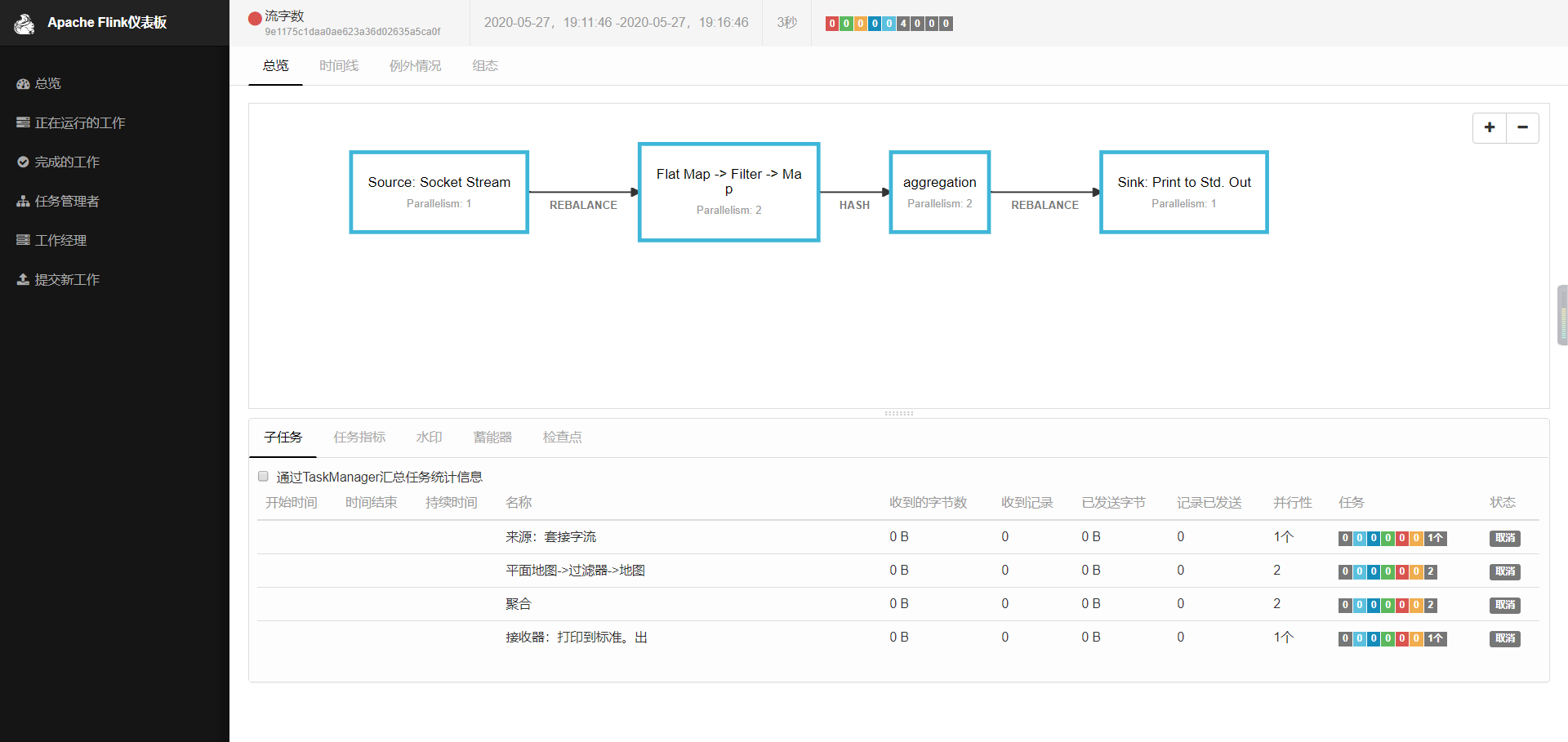The image size is (1568, 742).
Task: Open the 蓄能器 (Accumulators) tab
Action: (x=492, y=438)
